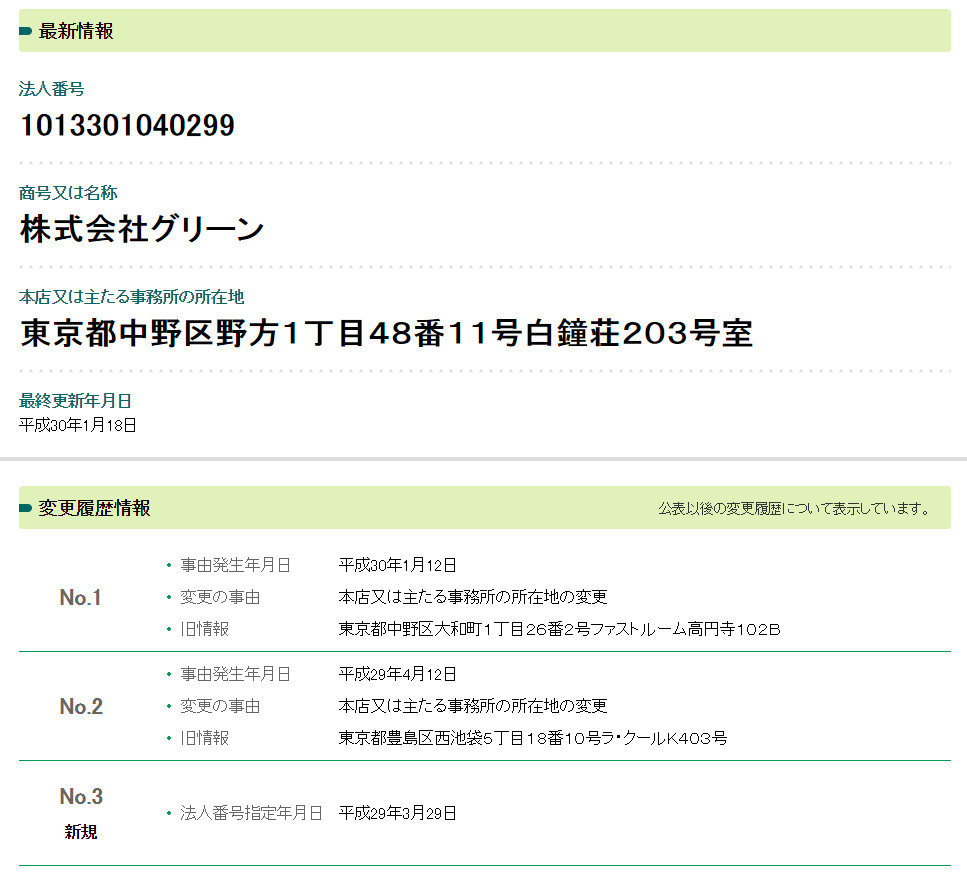Select history entry No.1
The width and height of the screenshot is (967, 875).
point(80,598)
